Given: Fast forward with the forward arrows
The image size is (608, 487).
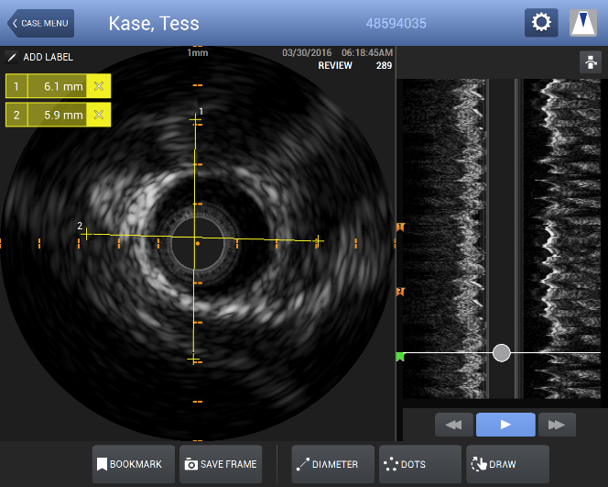Looking at the screenshot, I should pos(556,425).
